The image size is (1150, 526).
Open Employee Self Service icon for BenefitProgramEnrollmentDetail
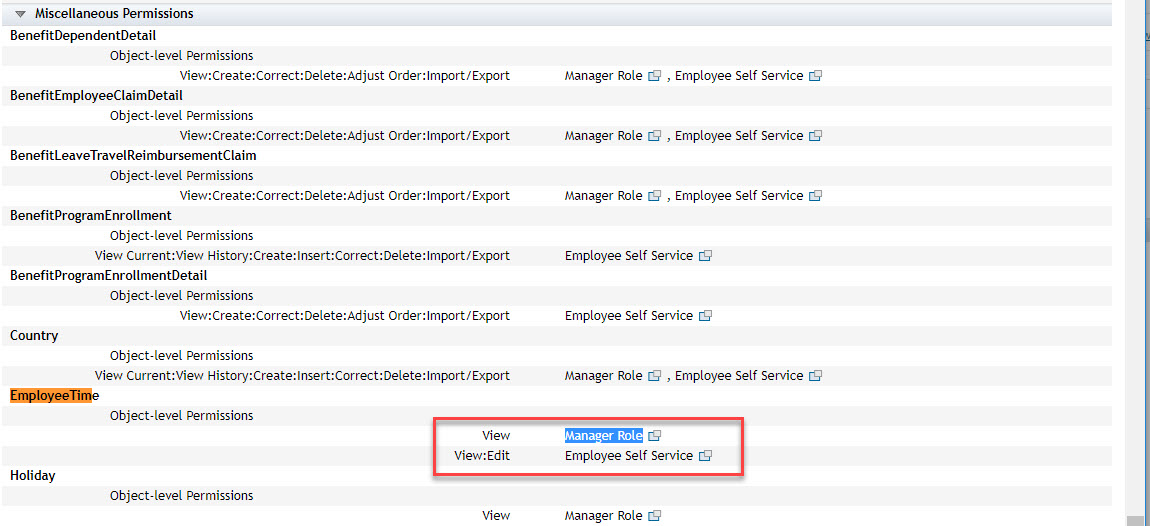point(706,316)
